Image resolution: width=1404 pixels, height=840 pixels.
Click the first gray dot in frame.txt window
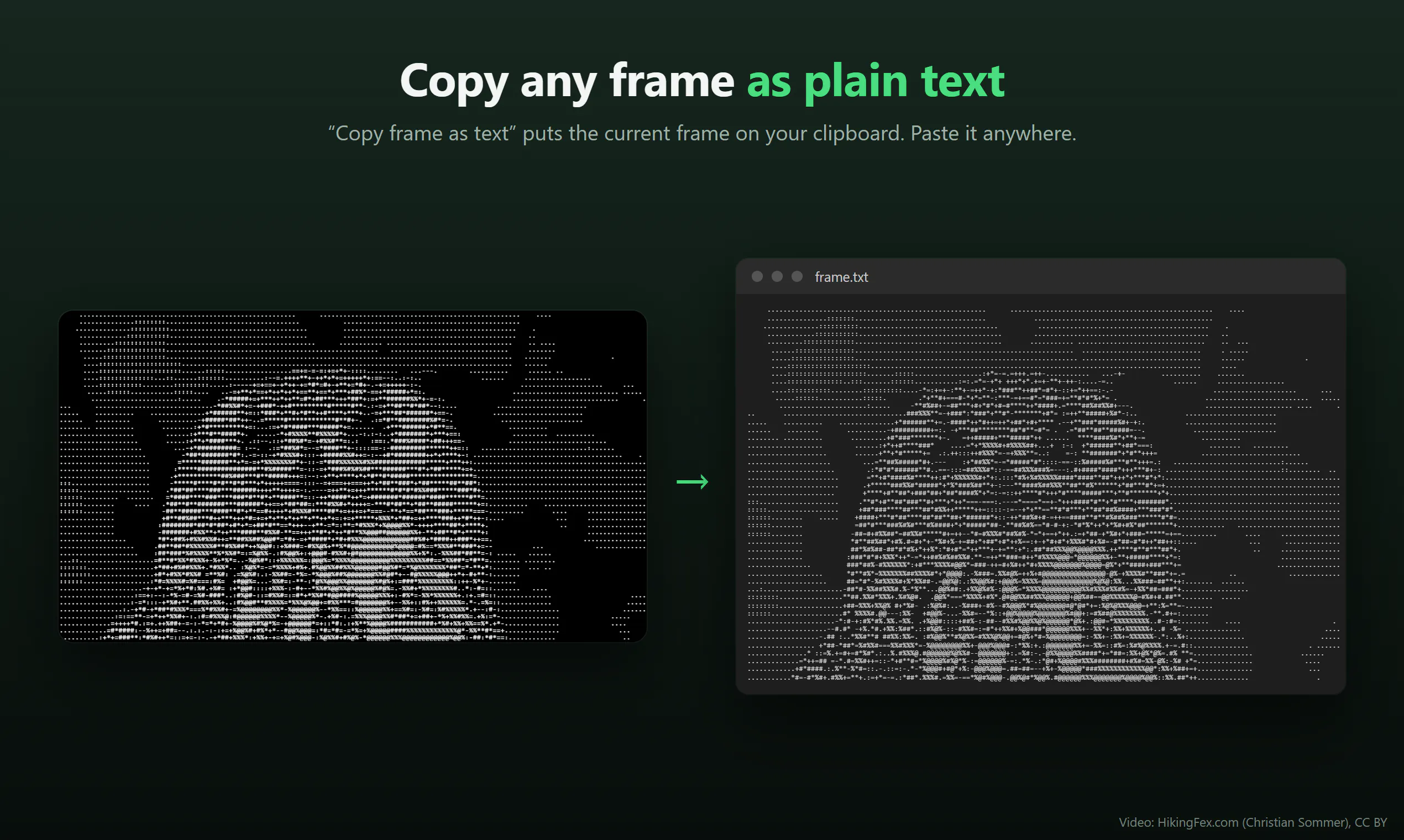pos(757,276)
